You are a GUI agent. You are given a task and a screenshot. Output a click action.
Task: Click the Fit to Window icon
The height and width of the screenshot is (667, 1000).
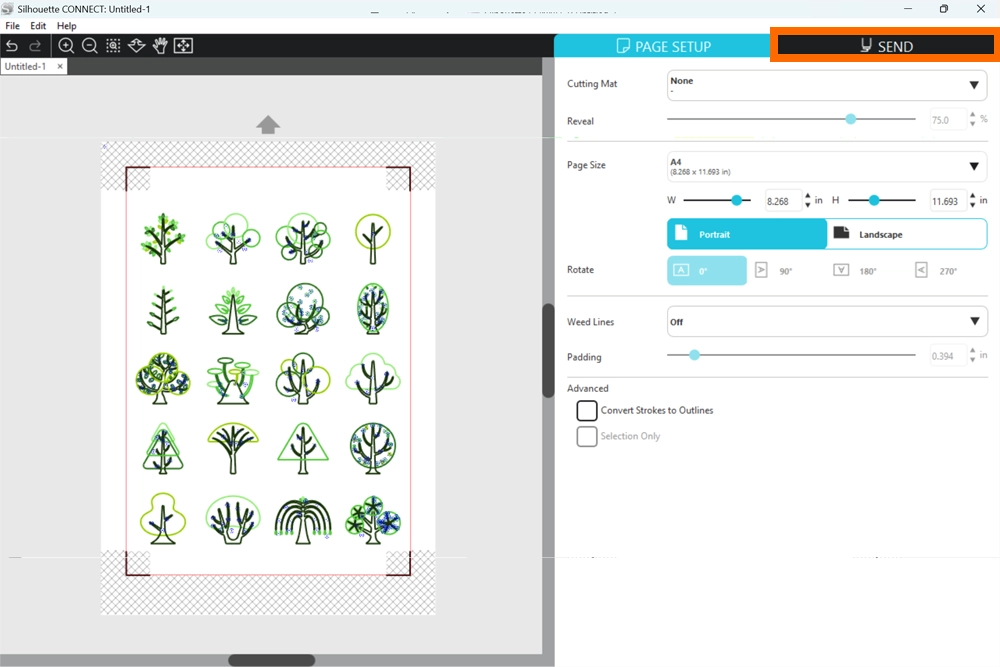(183, 46)
